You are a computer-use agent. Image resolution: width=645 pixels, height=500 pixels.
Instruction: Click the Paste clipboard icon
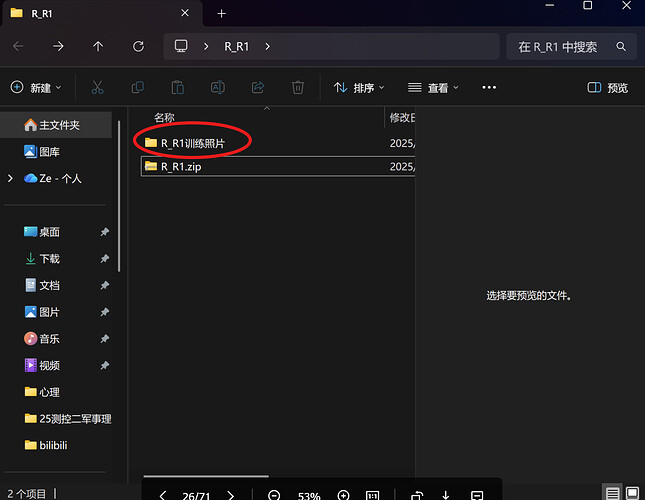pyautogui.click(x=177, y=87)
